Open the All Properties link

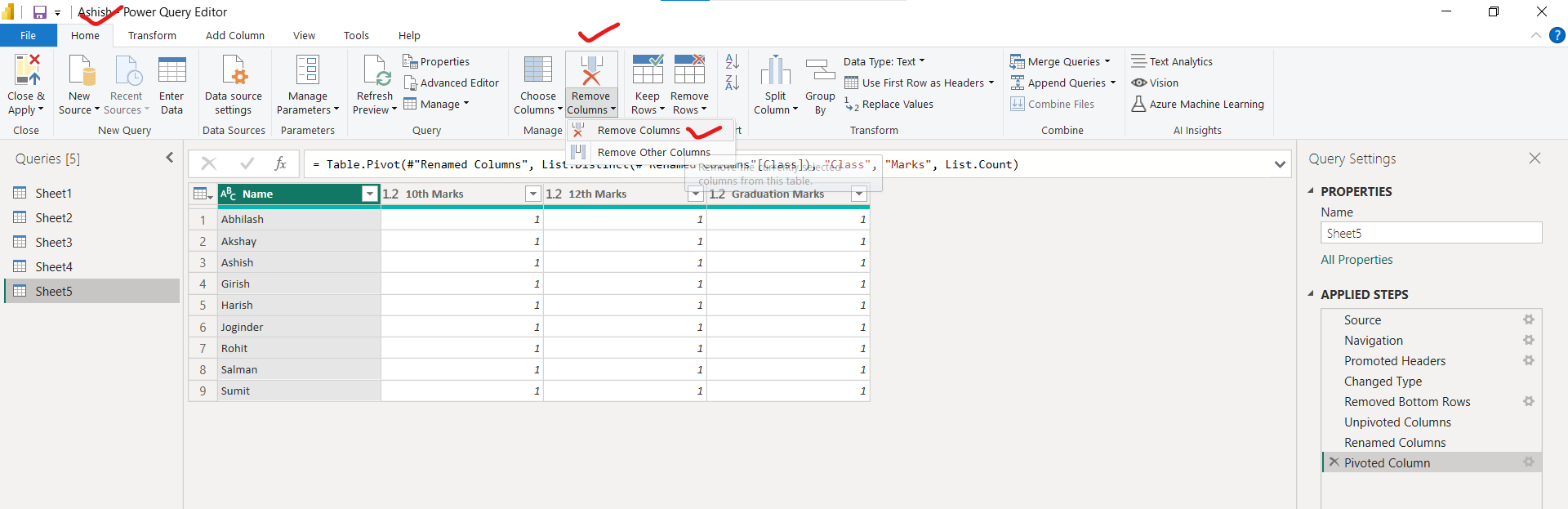(x=1356, y=260)
